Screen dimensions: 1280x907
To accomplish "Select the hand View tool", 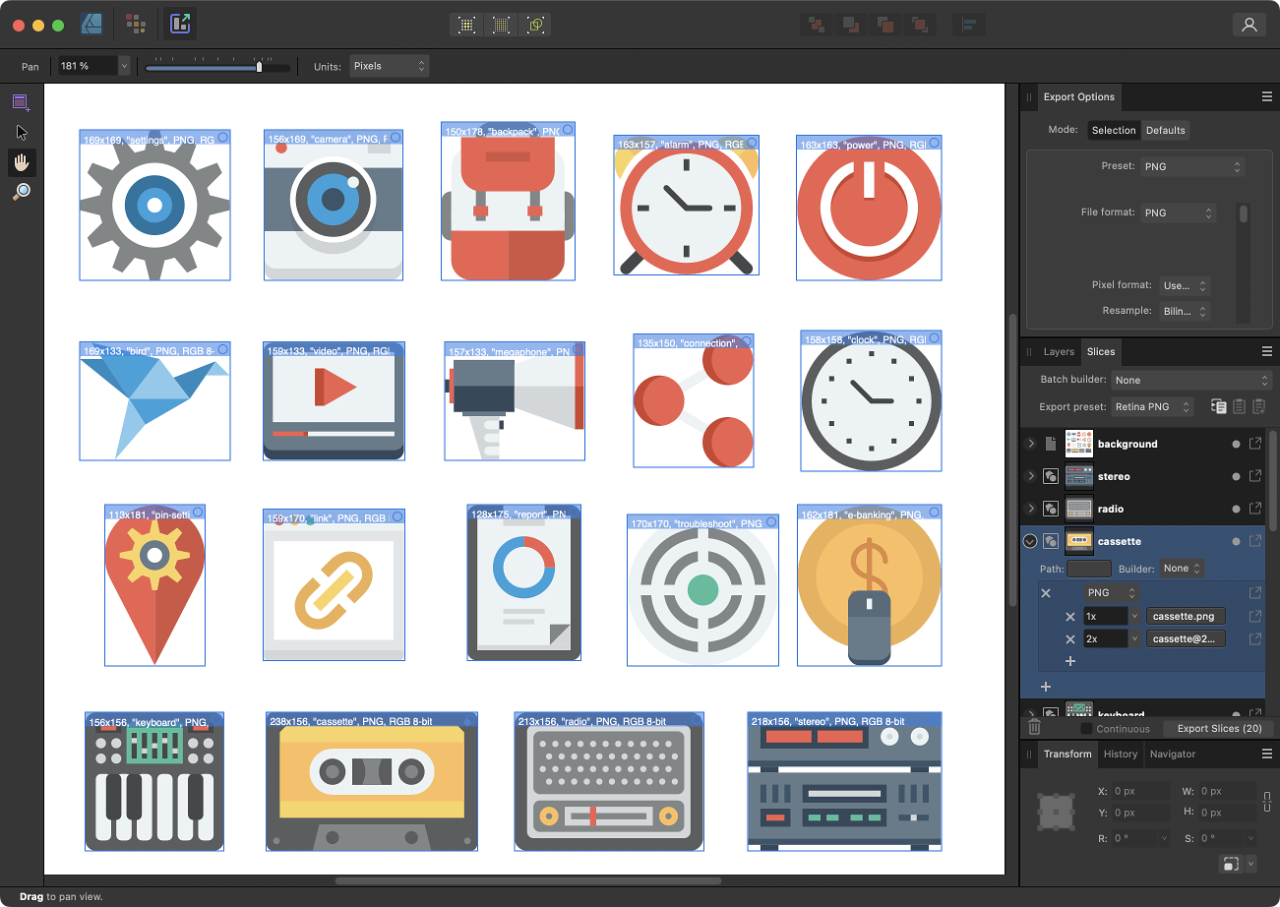I will point(21,162).
